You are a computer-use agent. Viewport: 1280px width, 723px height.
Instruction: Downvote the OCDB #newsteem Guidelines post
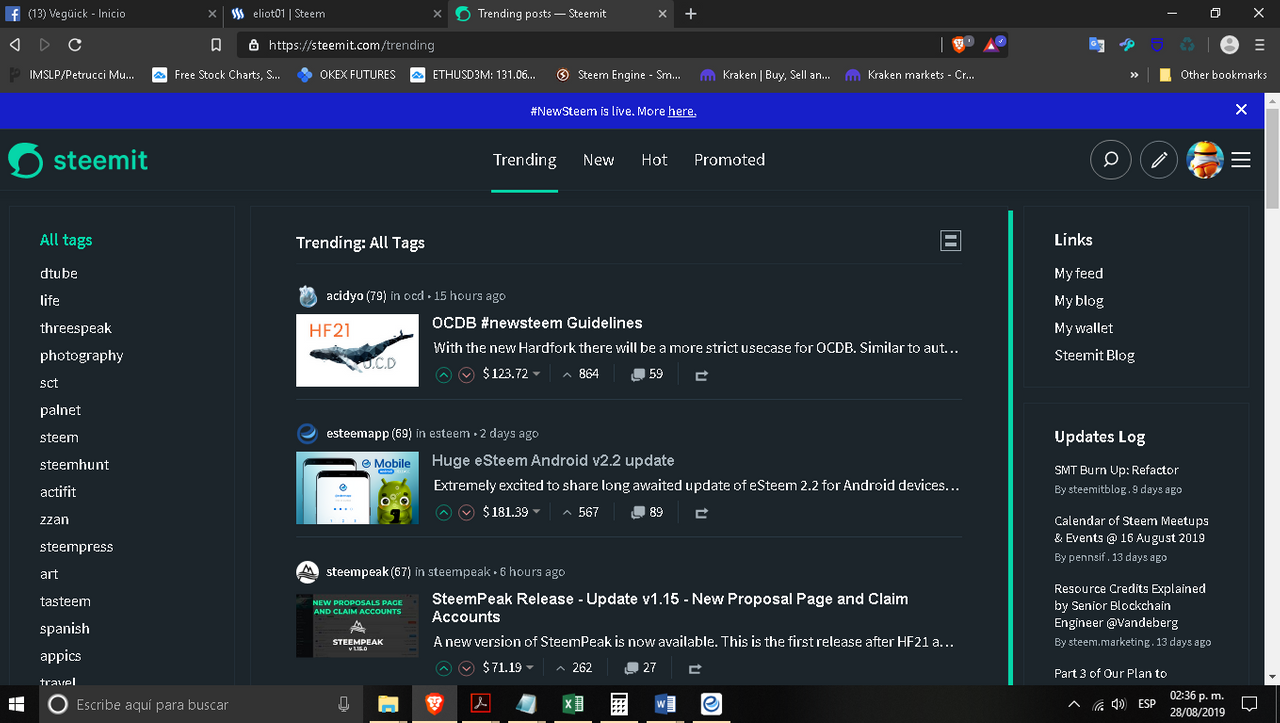pos(466,375)
